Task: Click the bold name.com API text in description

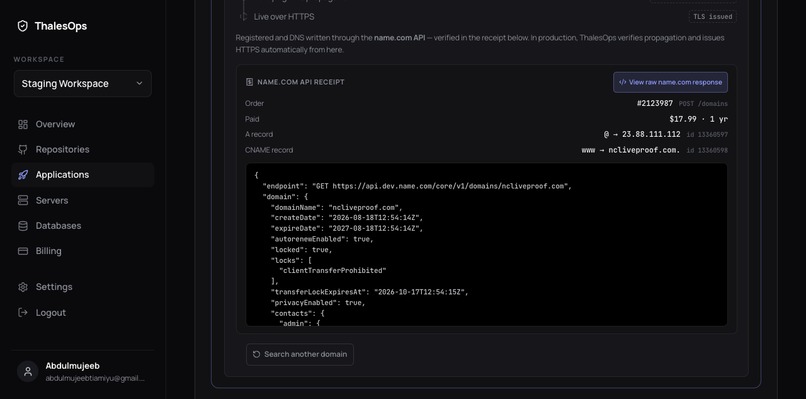Action: pos(399,38)
